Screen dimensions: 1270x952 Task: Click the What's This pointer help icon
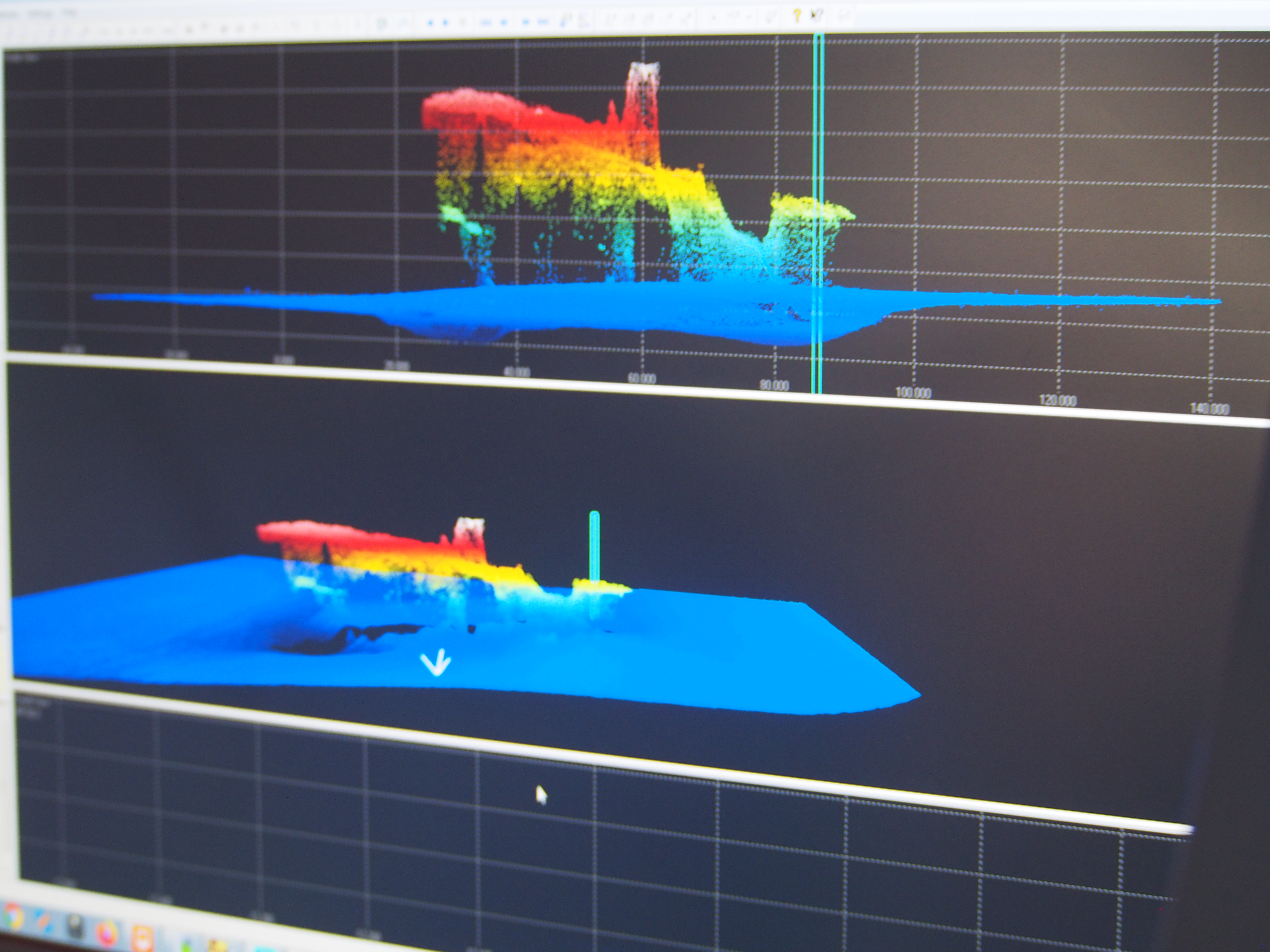[817, 15]
